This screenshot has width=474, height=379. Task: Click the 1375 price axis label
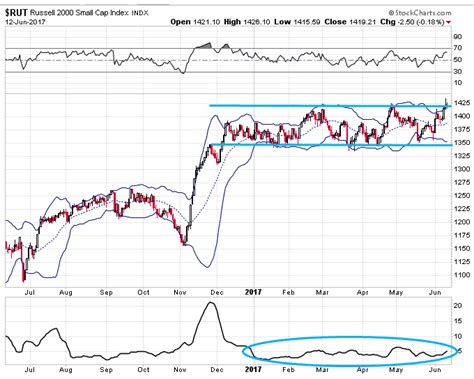coord(462,129)
